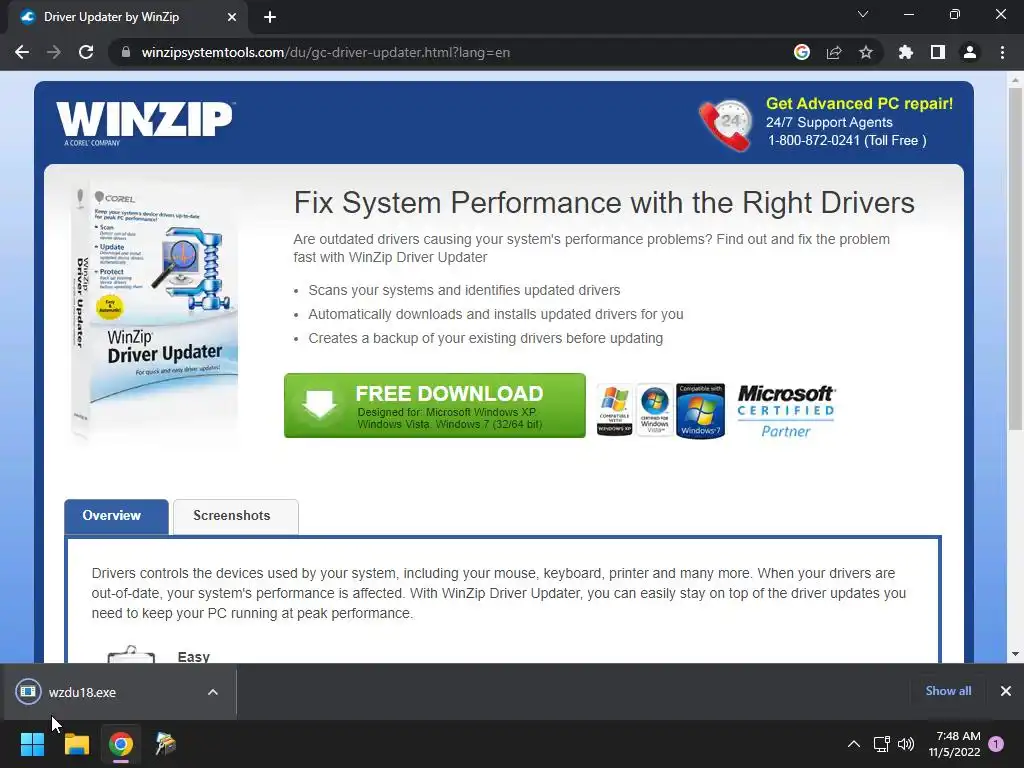
Task: Click the volume speaker icon
Action: point(906,744)
